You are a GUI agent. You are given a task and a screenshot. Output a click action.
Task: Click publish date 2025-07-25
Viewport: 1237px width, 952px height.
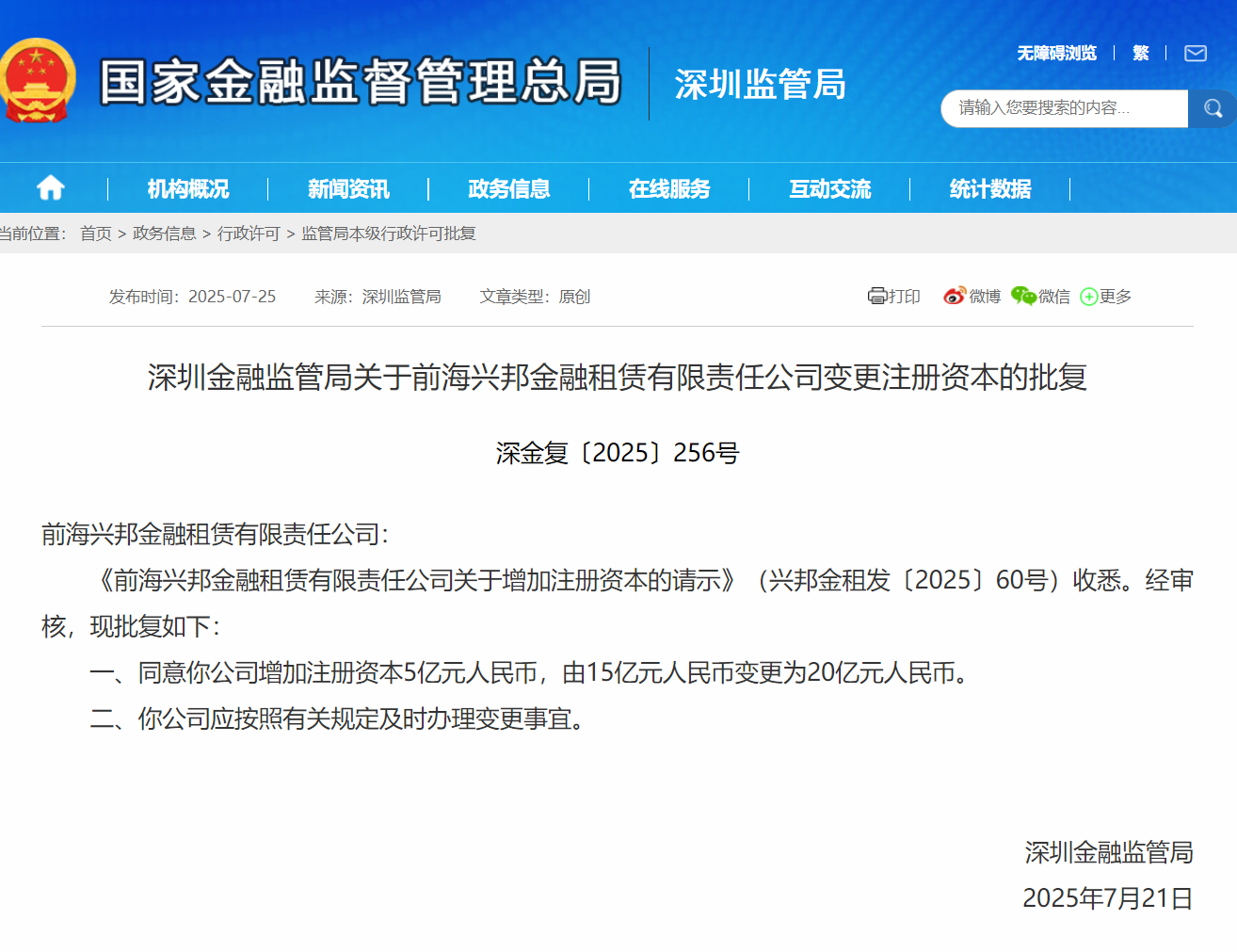tap(232, 297)
